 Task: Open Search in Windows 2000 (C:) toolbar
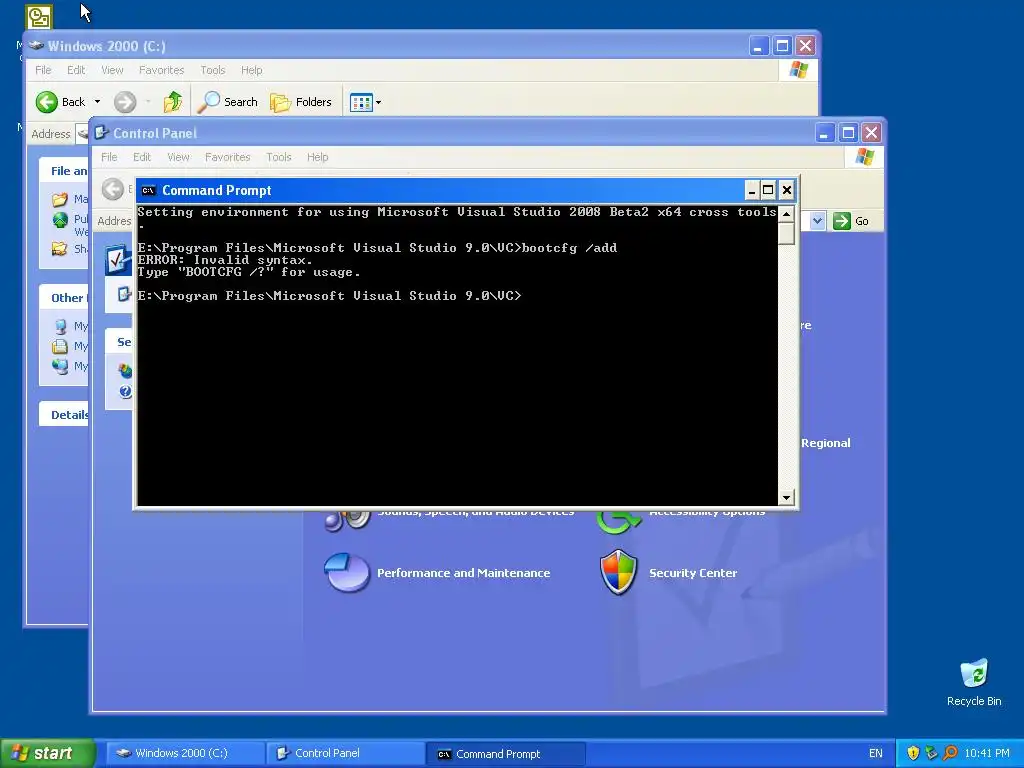click(227, 102)
